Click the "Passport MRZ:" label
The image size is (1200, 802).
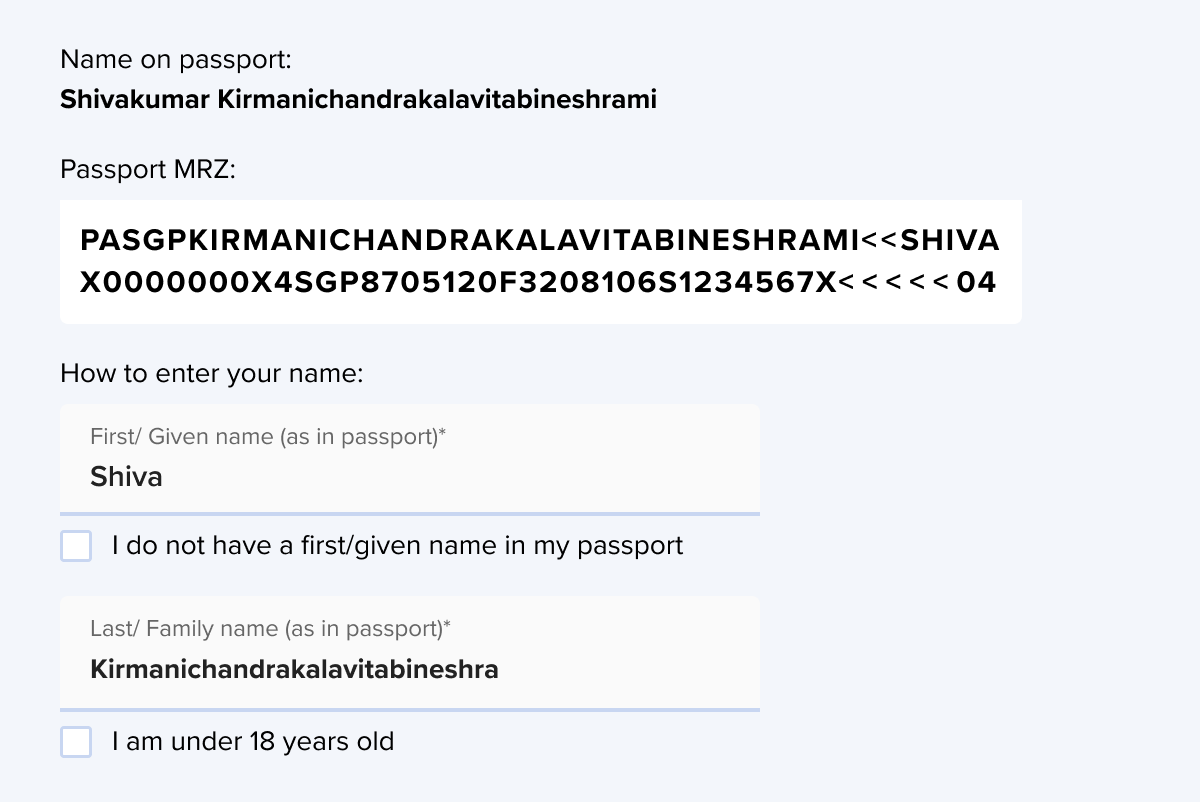coord(148,169)
